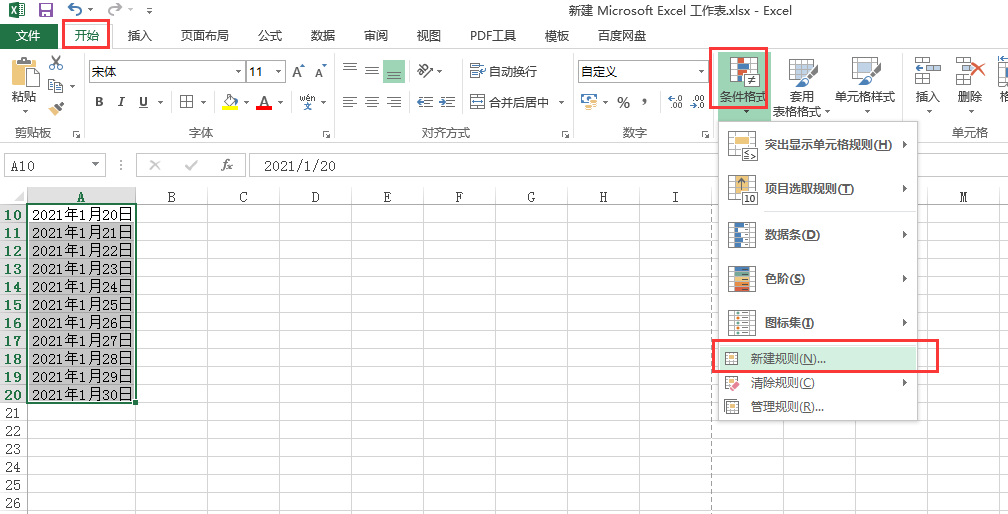Open font color dropdown arrow
Screen dimensions: 1008x514
[x=280, y=102]
